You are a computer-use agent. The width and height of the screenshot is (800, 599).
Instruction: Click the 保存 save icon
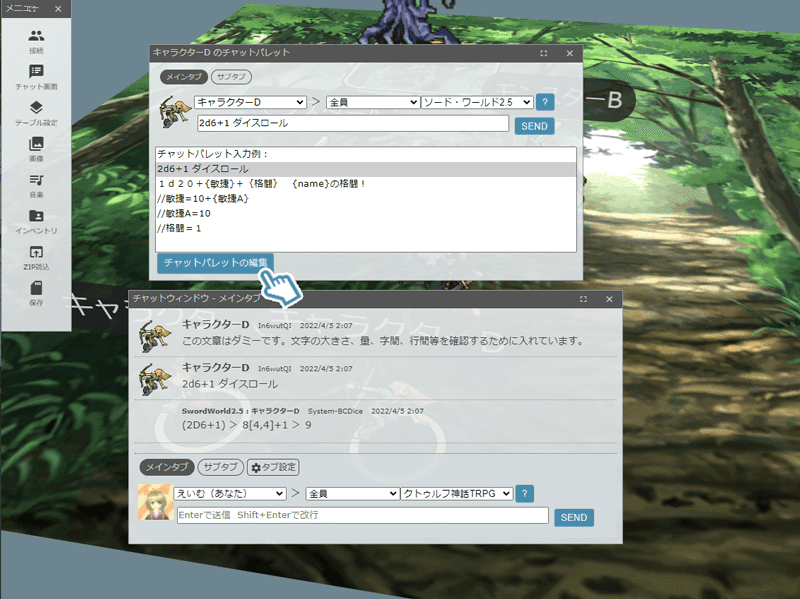pos(36,288)
